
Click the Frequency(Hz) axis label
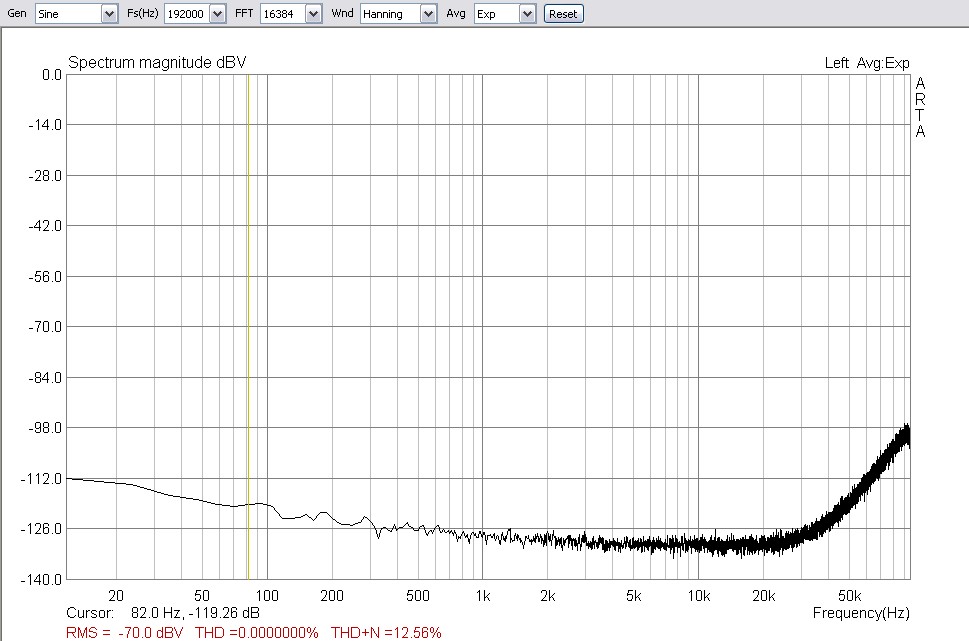861,613
